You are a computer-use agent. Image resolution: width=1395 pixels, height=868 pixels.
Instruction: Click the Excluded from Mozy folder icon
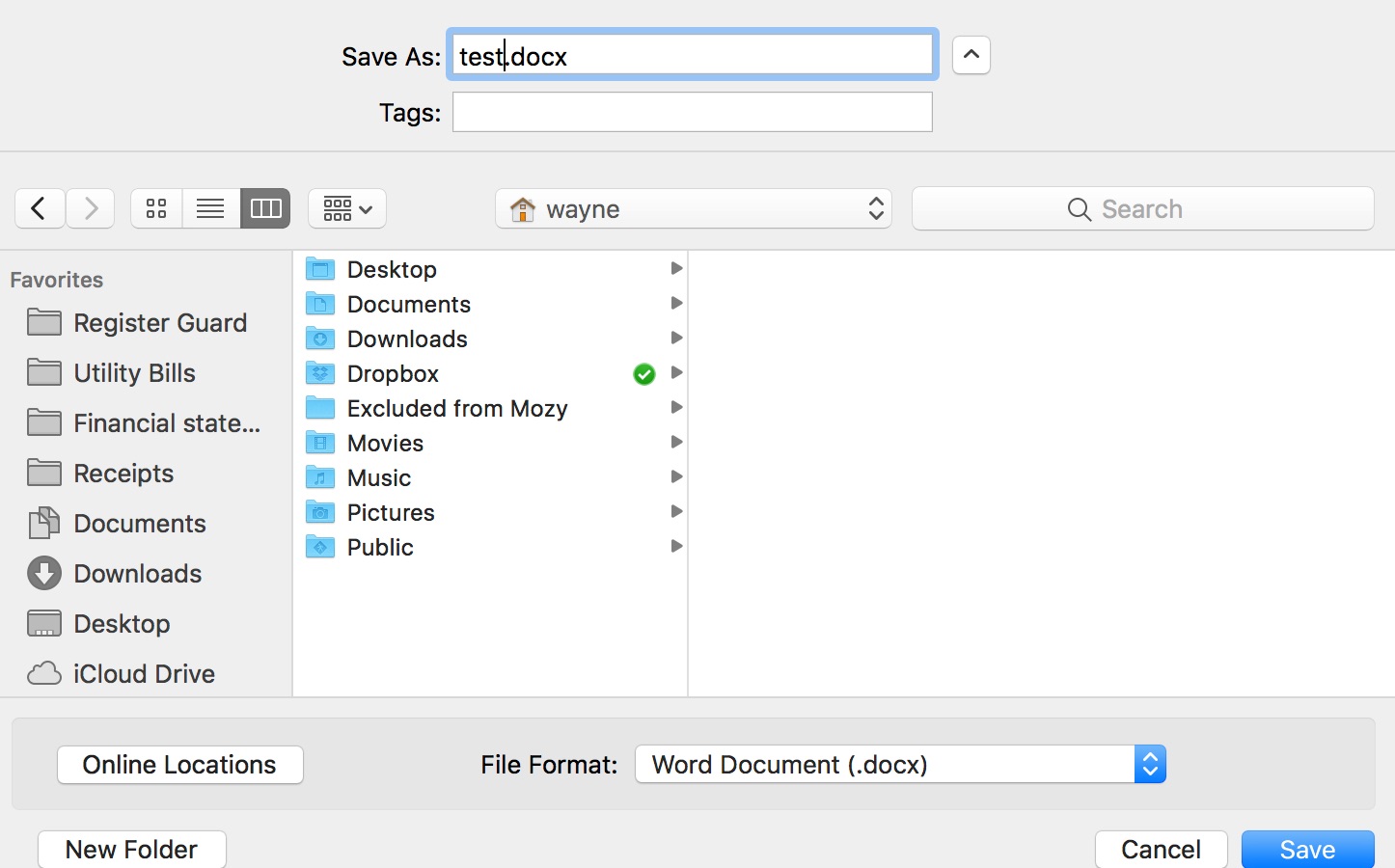[320, 408]
